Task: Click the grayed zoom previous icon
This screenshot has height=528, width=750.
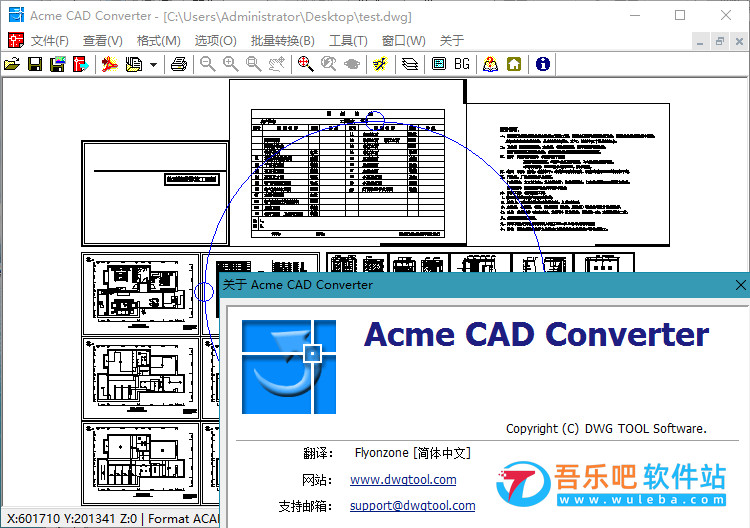Action: click(x=329, y=64)
